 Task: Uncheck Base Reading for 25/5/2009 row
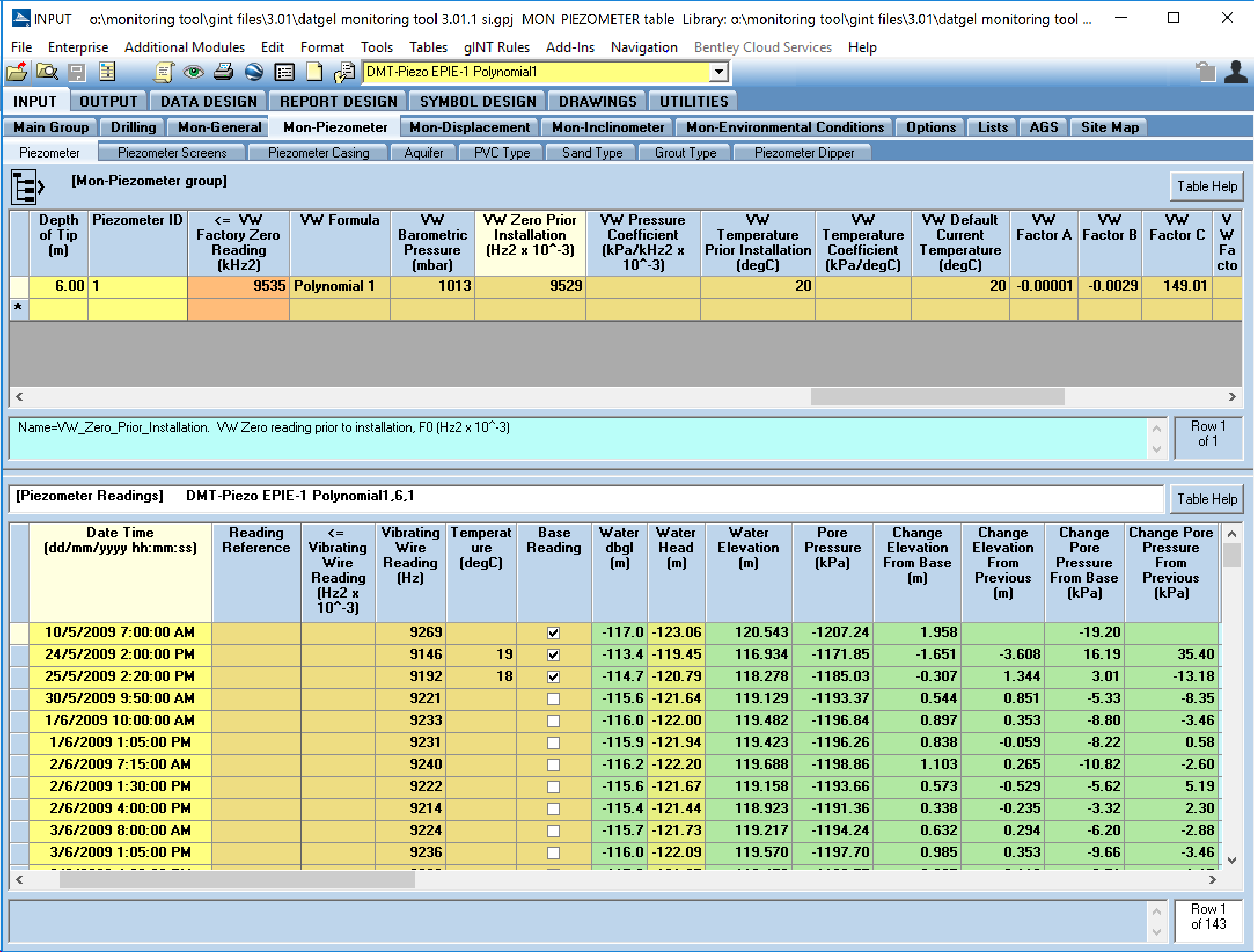click(x=553, y=677)
